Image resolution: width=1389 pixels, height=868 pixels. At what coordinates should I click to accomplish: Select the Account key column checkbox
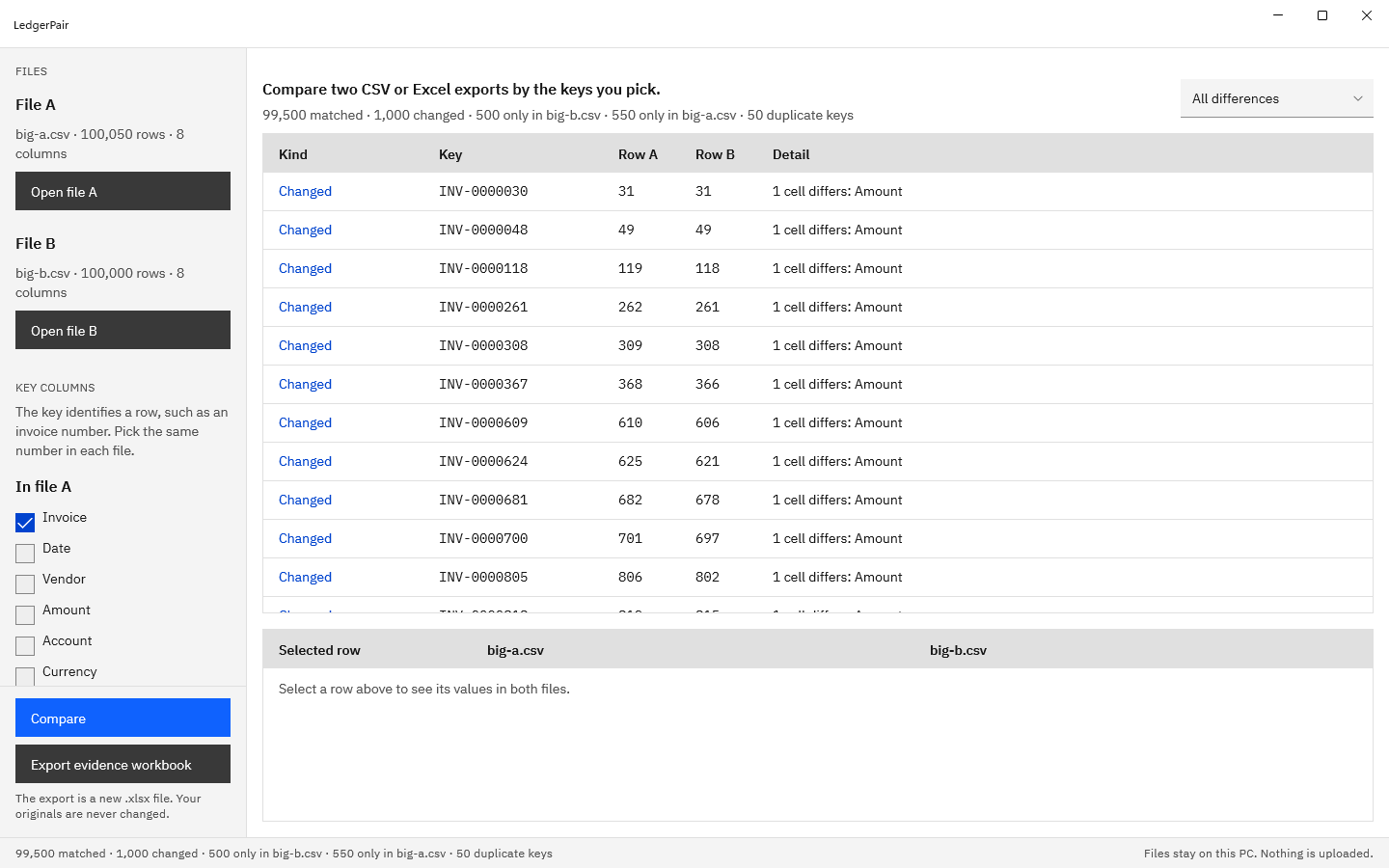tap(25, 646)
